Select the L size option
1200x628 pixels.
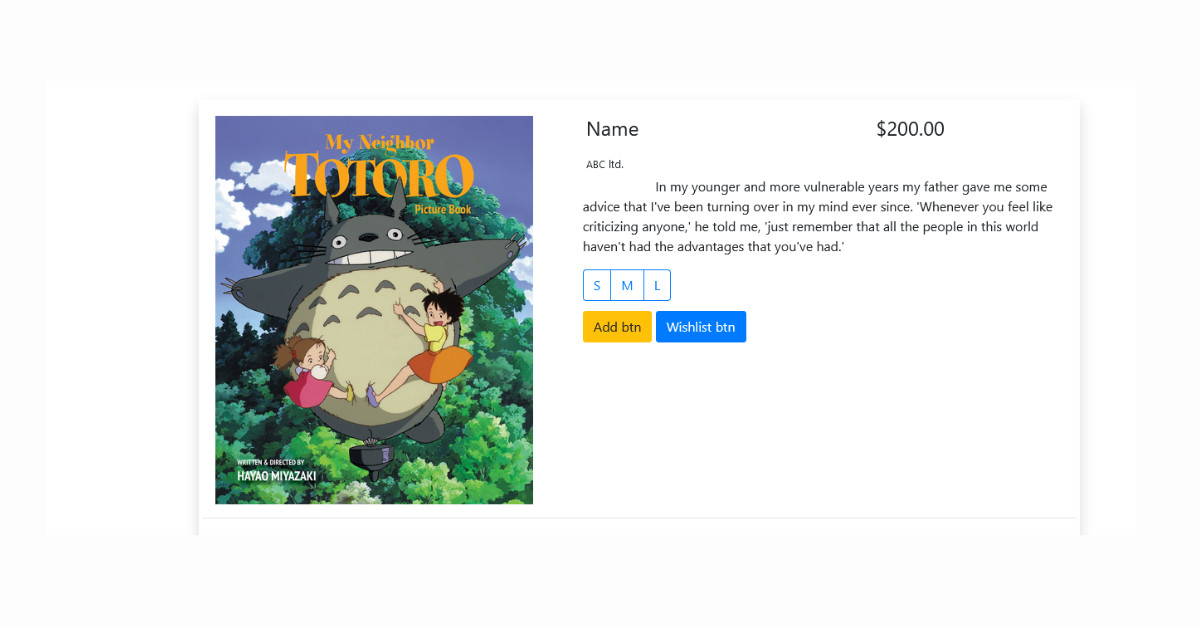[657, 285]
